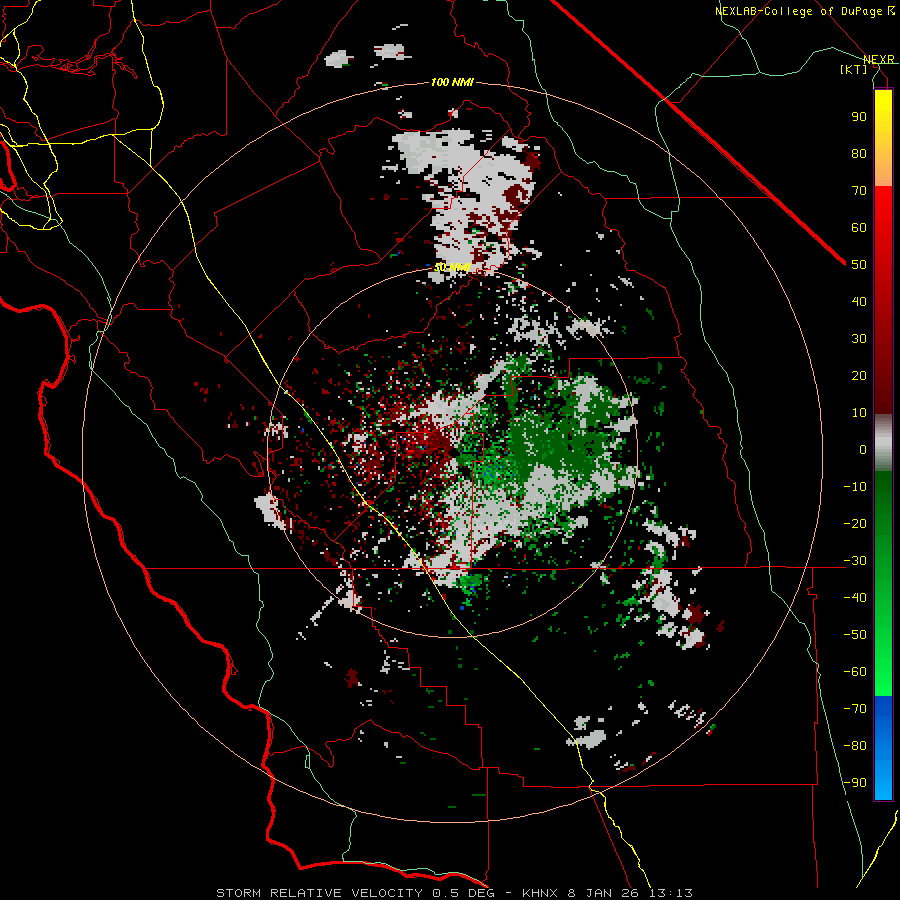Screen dimensions: 900x900
Task: Select the 0 knots scale label
Action: click(863, 449)
